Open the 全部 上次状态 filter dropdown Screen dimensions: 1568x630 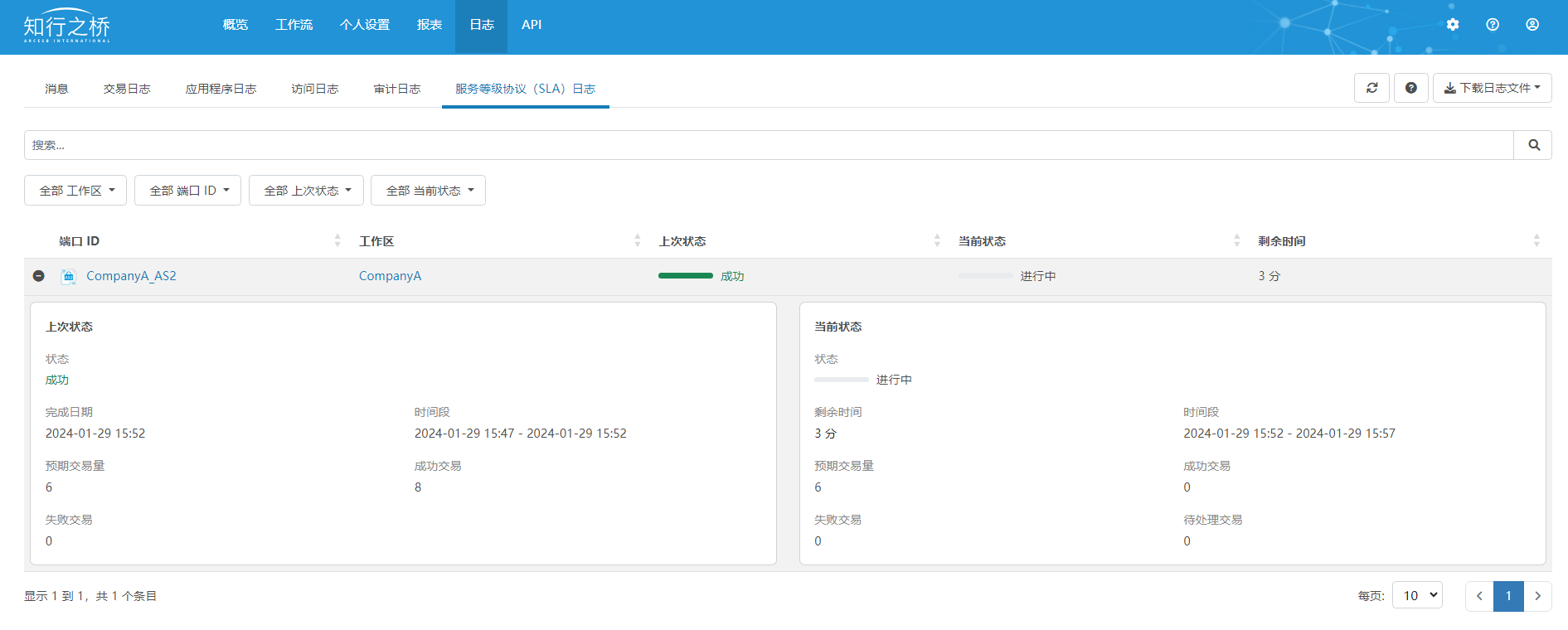tap(306, 191)
